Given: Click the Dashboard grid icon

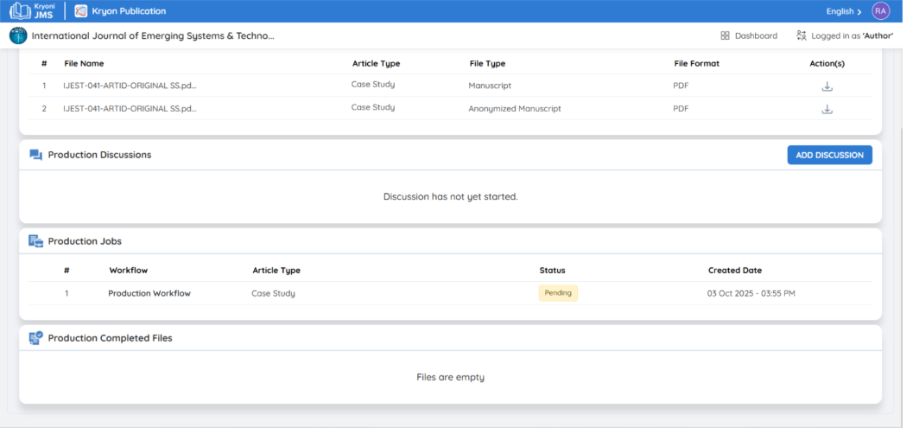Looking at the screenshot, I should point(725,36).
